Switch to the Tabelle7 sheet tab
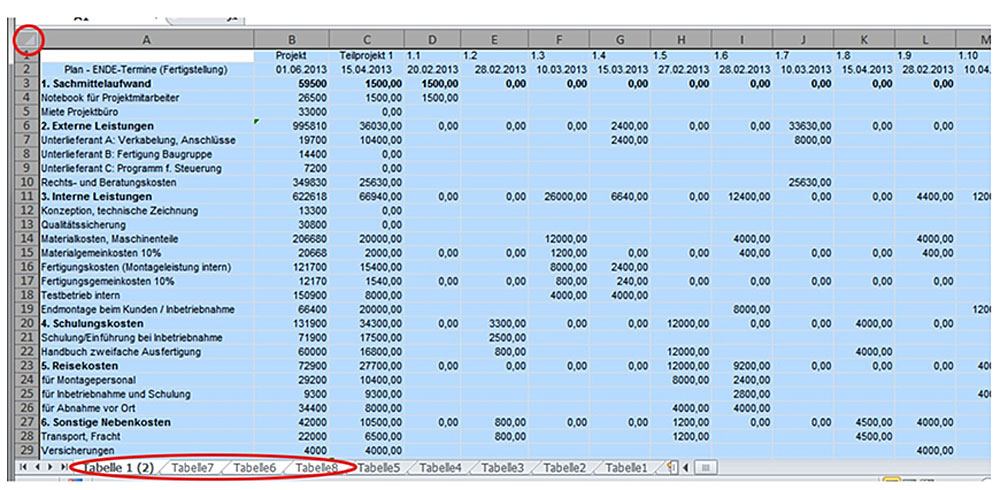The height and width of the screenshot is (490, 1000). pyautogui.click(x=192, y=467)
